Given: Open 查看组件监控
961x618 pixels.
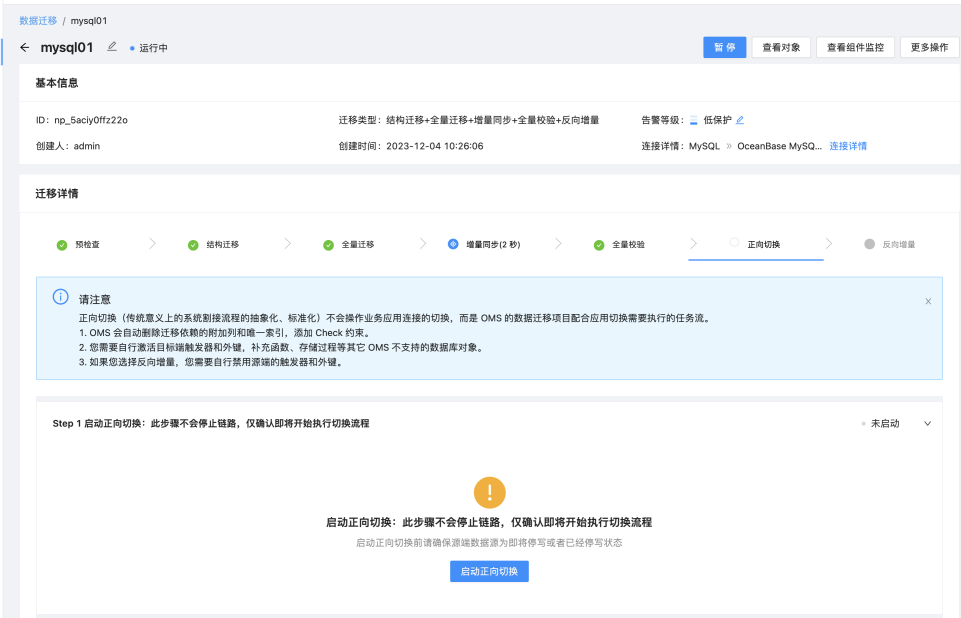Looking at the screenshot, I should [856, 47].
